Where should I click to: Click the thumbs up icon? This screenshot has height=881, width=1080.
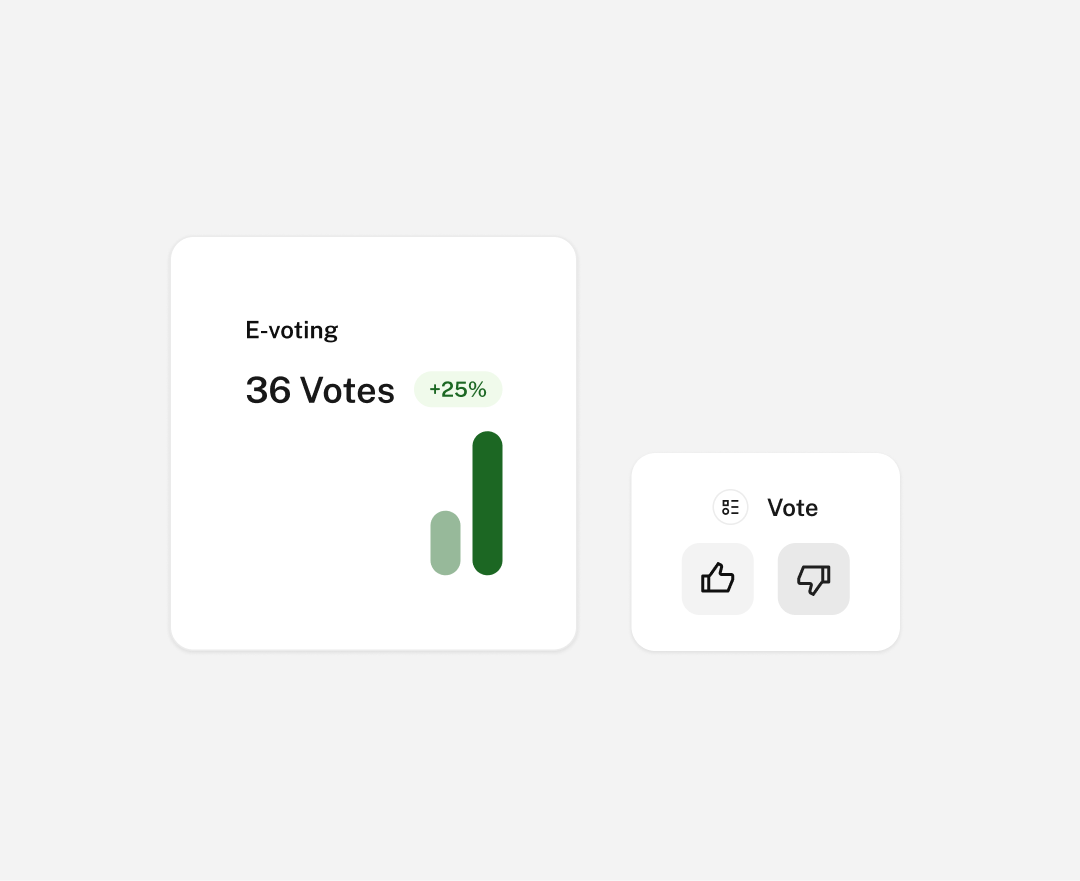coord(717,578)
